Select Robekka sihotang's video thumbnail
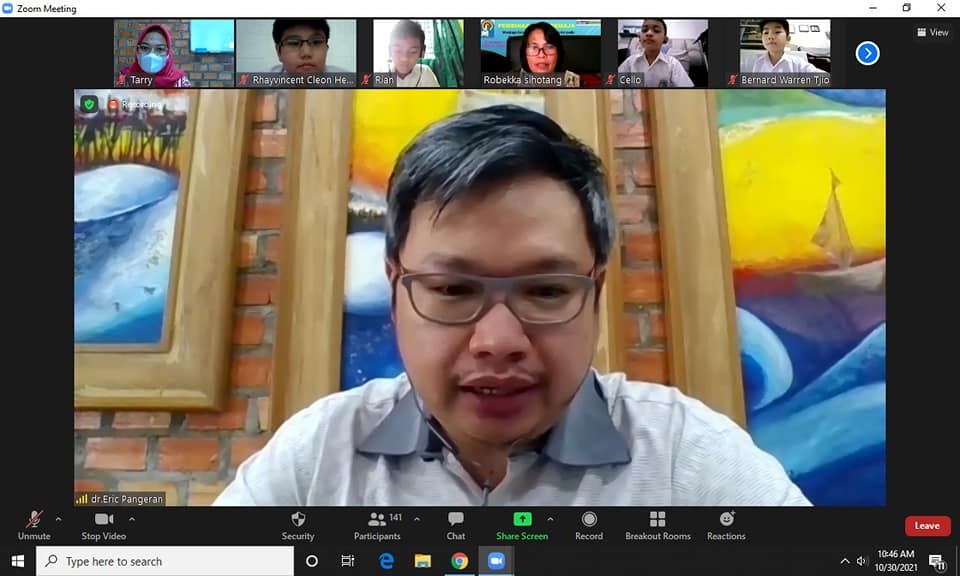 click(540, 53)
